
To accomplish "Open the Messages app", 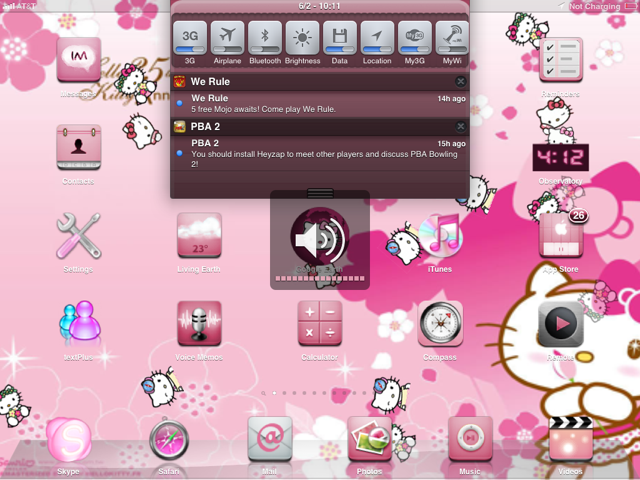I will (x=79, y=60).
